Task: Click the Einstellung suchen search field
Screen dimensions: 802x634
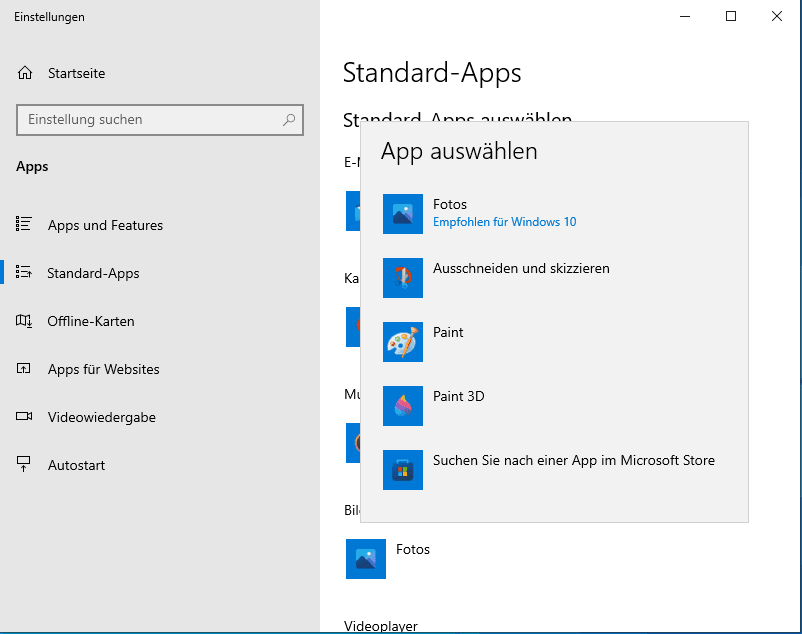Action: (x=150, y=120)
